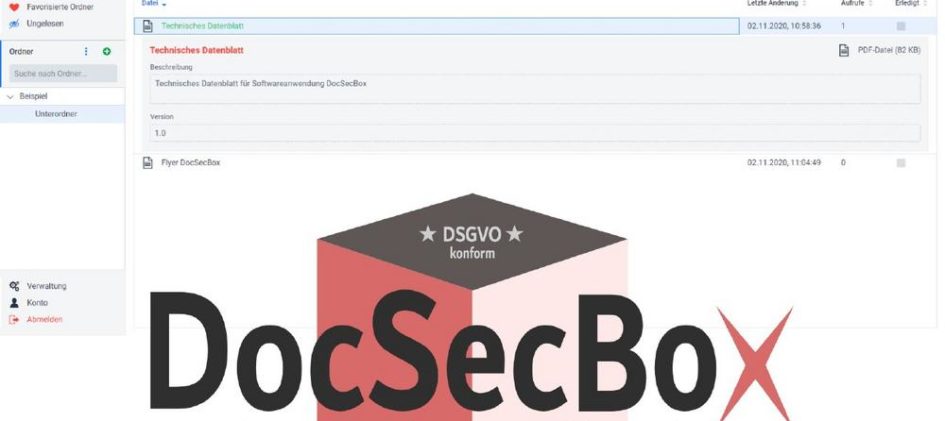Click the red Abmelden logout icon
The height and width of the screenshot is (421, 945).
pos(14,319)
